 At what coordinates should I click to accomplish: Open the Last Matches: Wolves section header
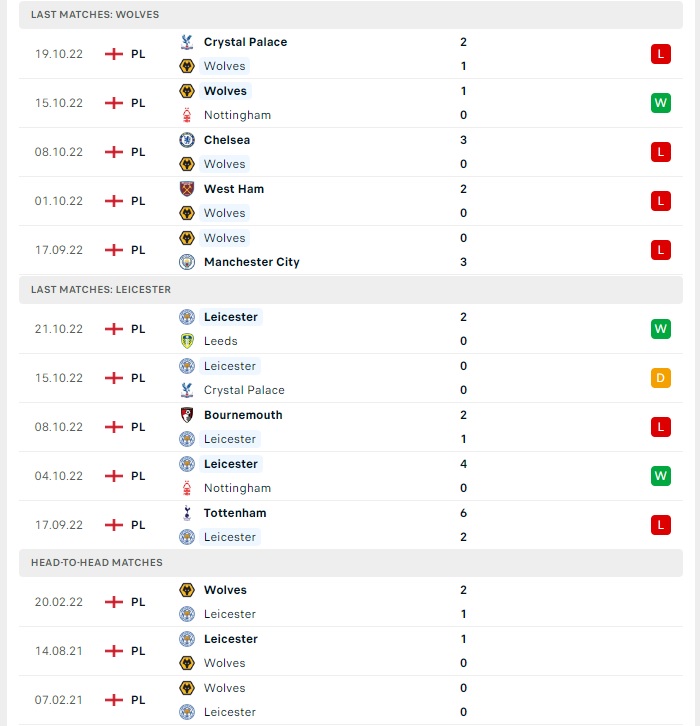coord(350,15)
